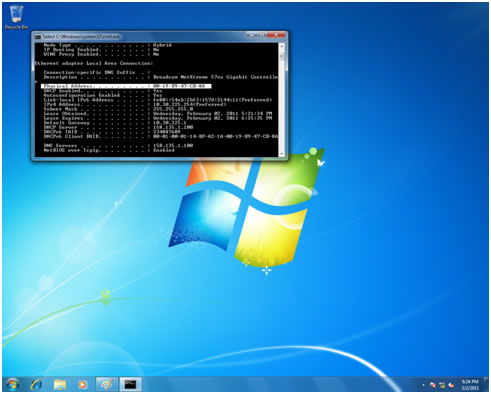491x394 pixels.
Task: Minimize the Command Prompt window
Action: tap(251, 35)
